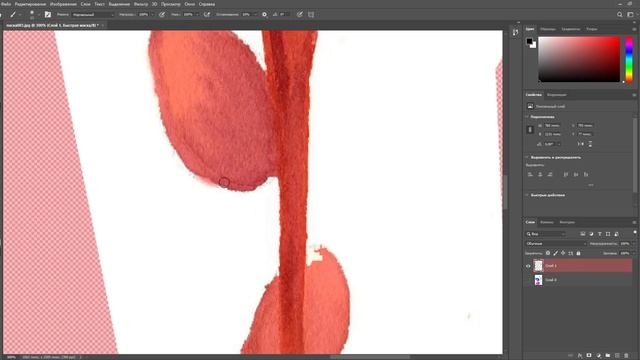Filter layers by shape layers icon
The image size is (640, 360).
(x=608, y=234)
